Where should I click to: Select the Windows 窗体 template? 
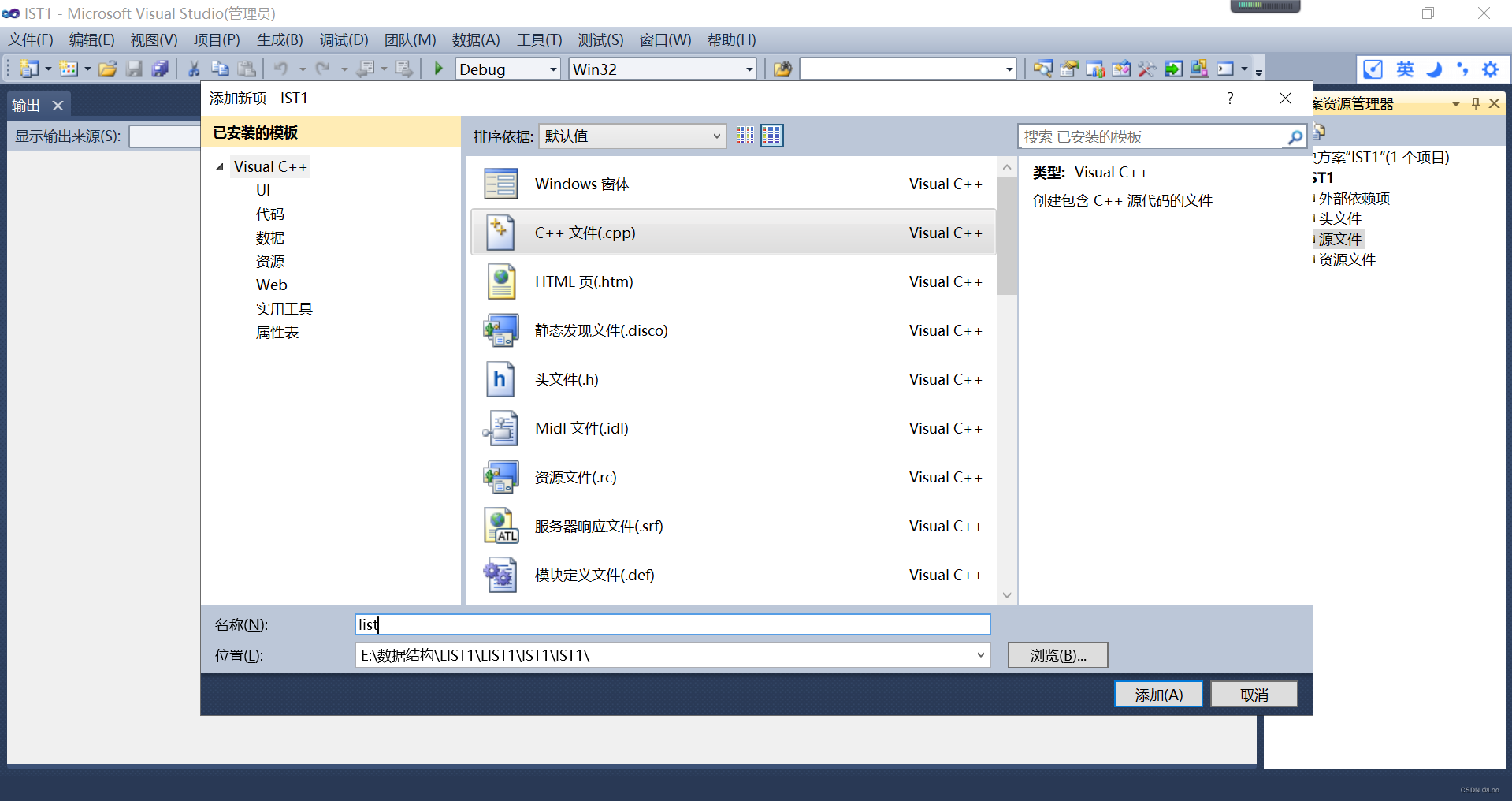(733, 184)
